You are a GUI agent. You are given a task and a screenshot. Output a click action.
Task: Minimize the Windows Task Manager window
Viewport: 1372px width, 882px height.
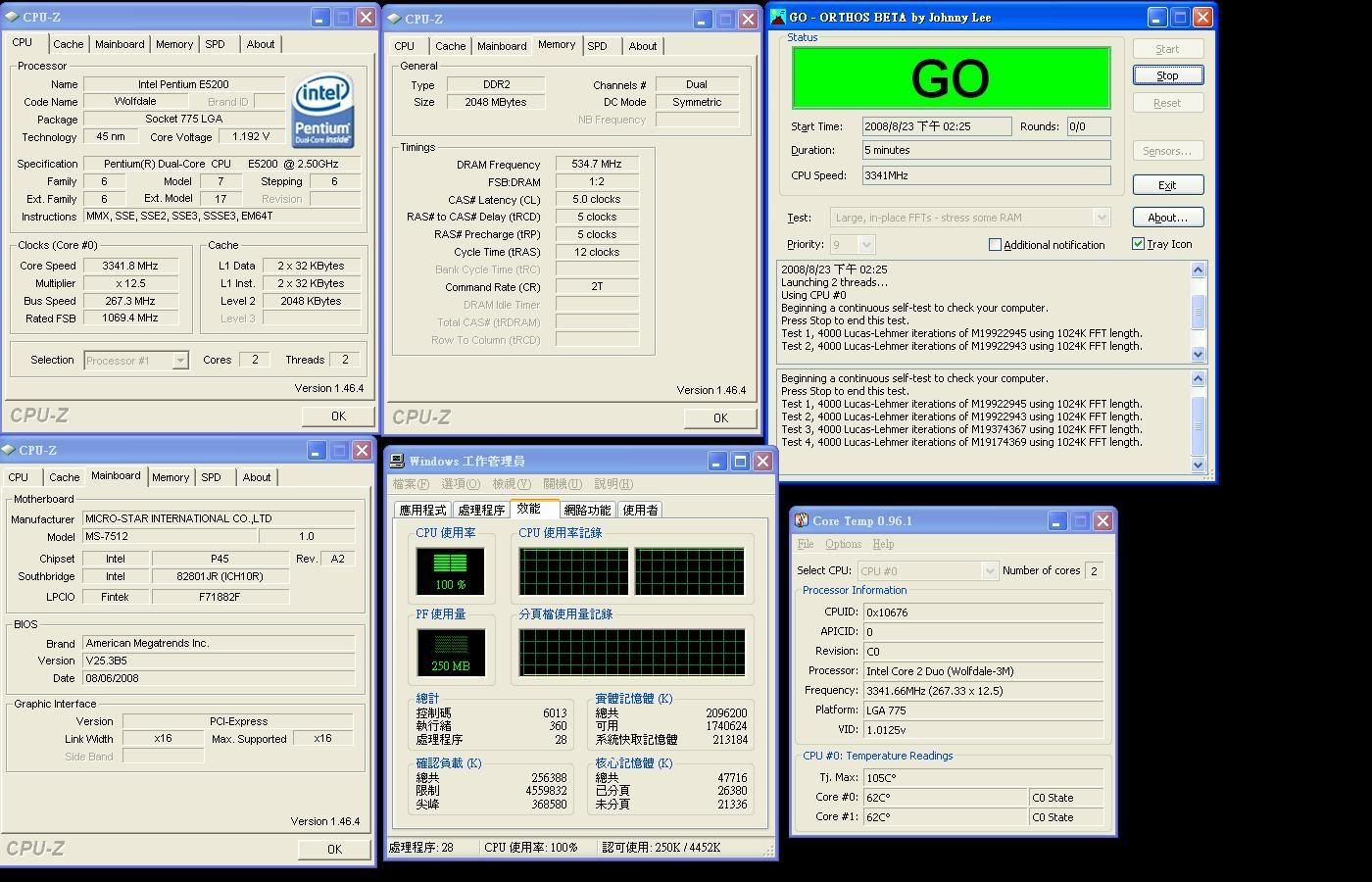tap(717, 461)
